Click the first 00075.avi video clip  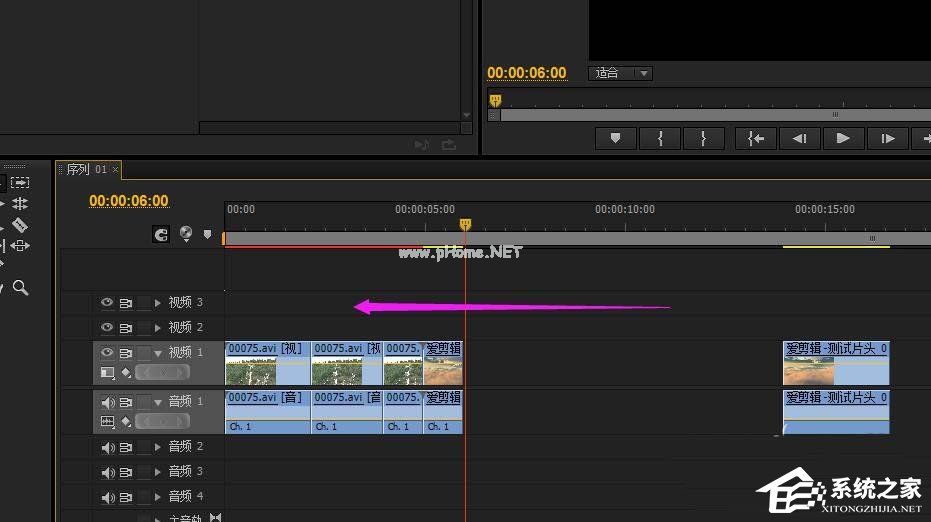pos(267,364)
